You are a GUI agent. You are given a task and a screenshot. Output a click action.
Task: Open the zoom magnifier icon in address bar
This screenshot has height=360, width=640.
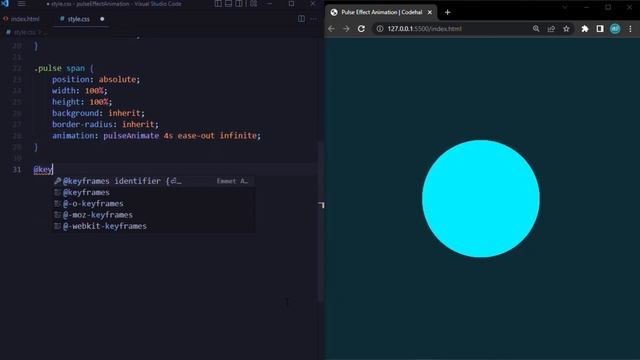click(x=536, y=29)
